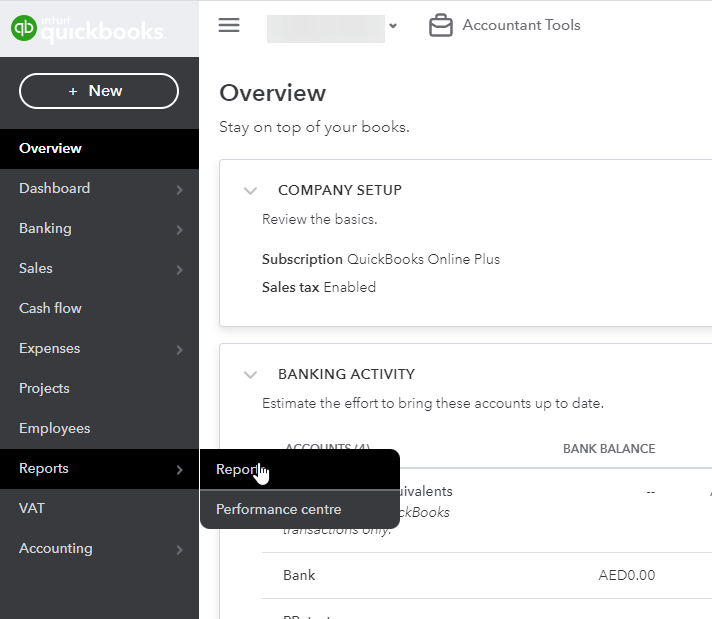Image resolution: width=712 pixels, height=619 pixels.
Task: Click the BANK BALANCE column header
Action: tap(609, 449)
